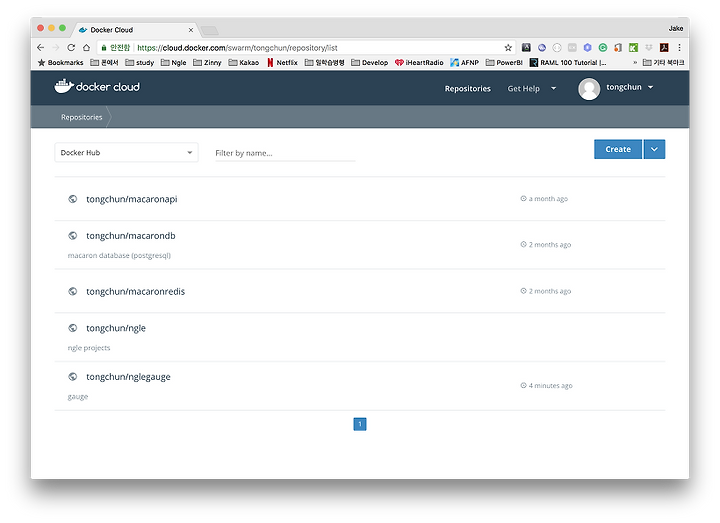Open tongchun account dropdown

click(630, 87)
